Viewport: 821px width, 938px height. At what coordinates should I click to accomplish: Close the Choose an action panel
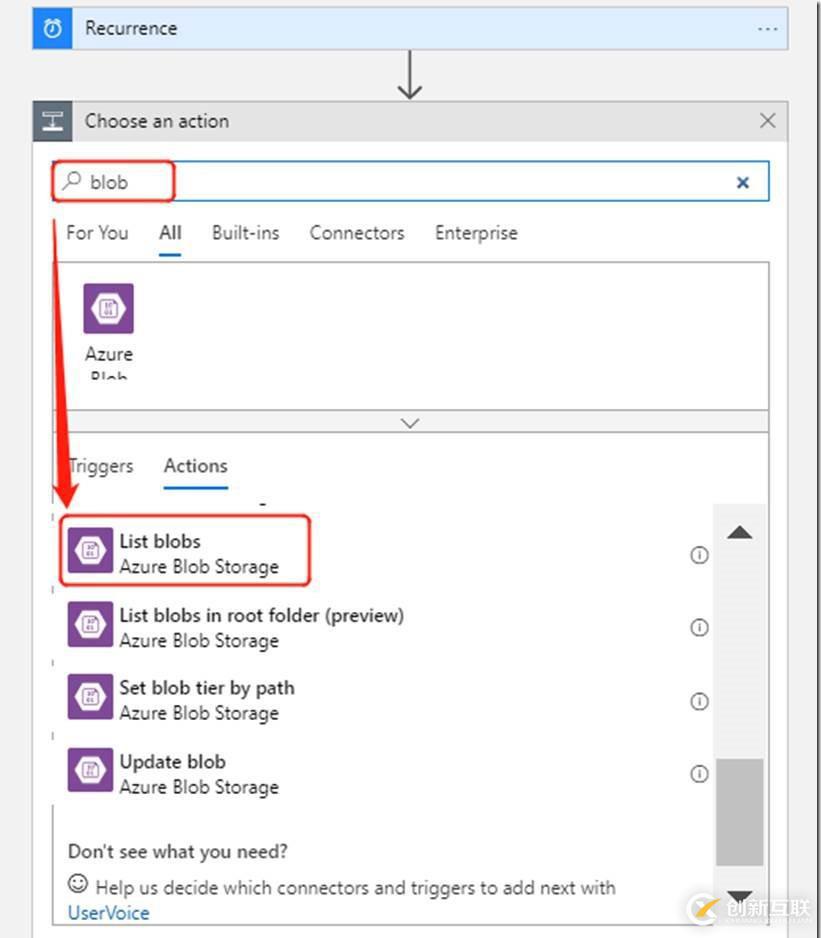tap(768, 121)
